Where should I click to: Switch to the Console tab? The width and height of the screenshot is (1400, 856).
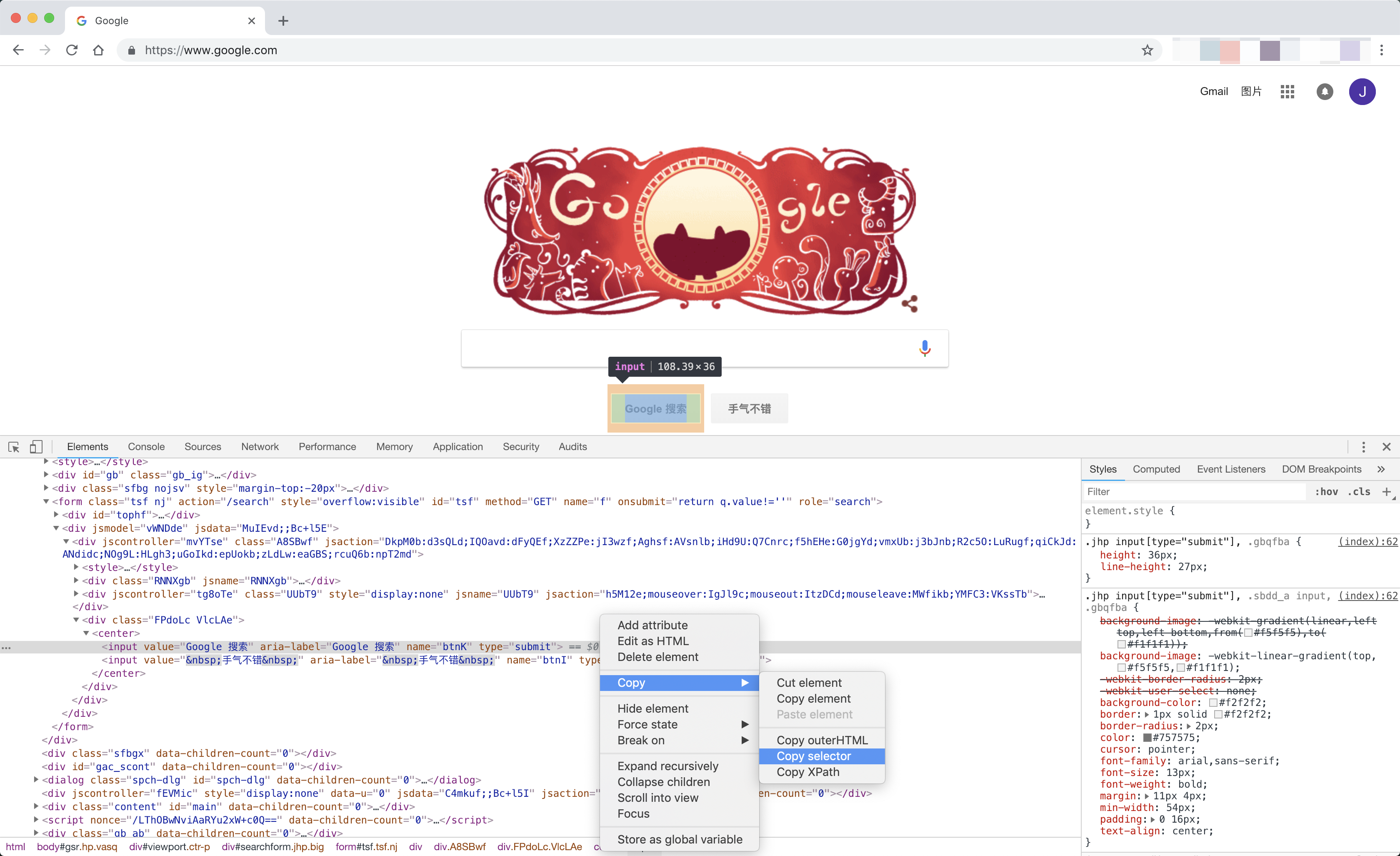pos(146,447)
